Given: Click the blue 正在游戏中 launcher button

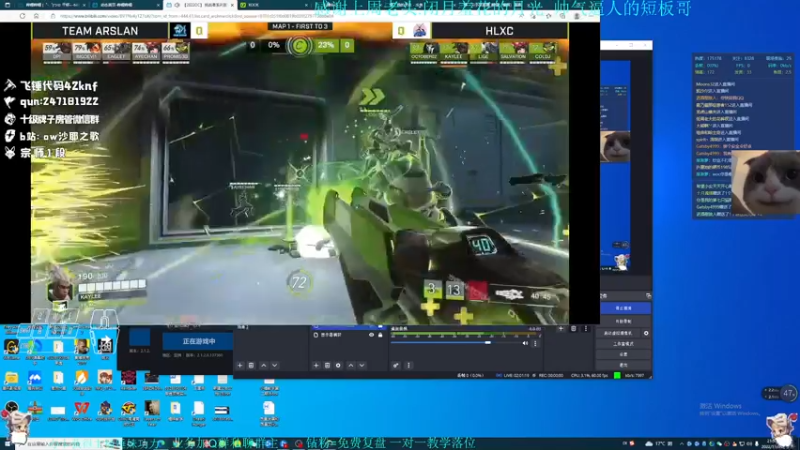Looking at the screenshot, I should click(198, 341).
